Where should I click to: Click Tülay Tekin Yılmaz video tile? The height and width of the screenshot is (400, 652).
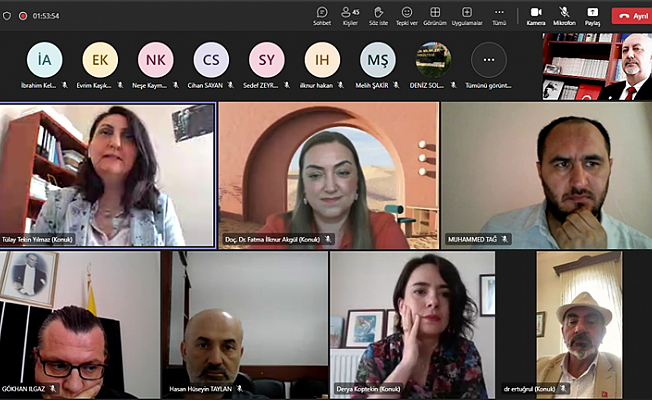(108, 175)
